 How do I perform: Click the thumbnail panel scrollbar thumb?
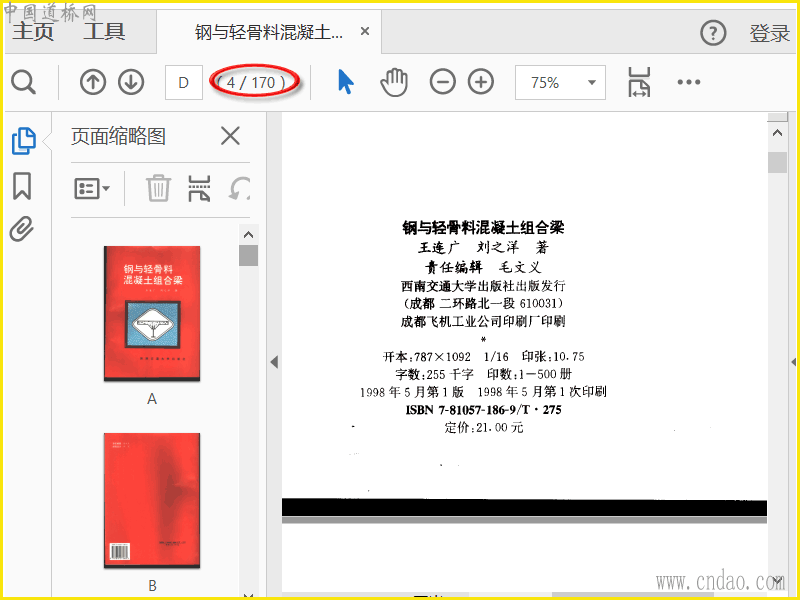point(248,255)
